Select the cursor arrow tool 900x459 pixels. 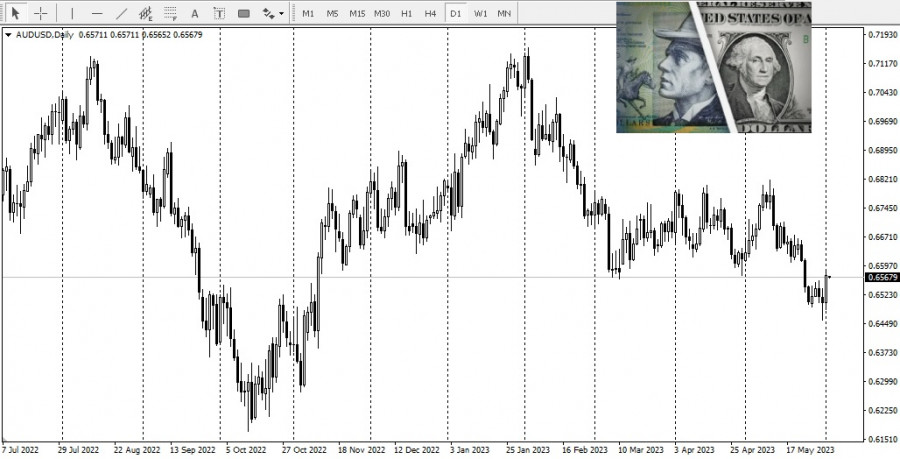click(15, 13)
